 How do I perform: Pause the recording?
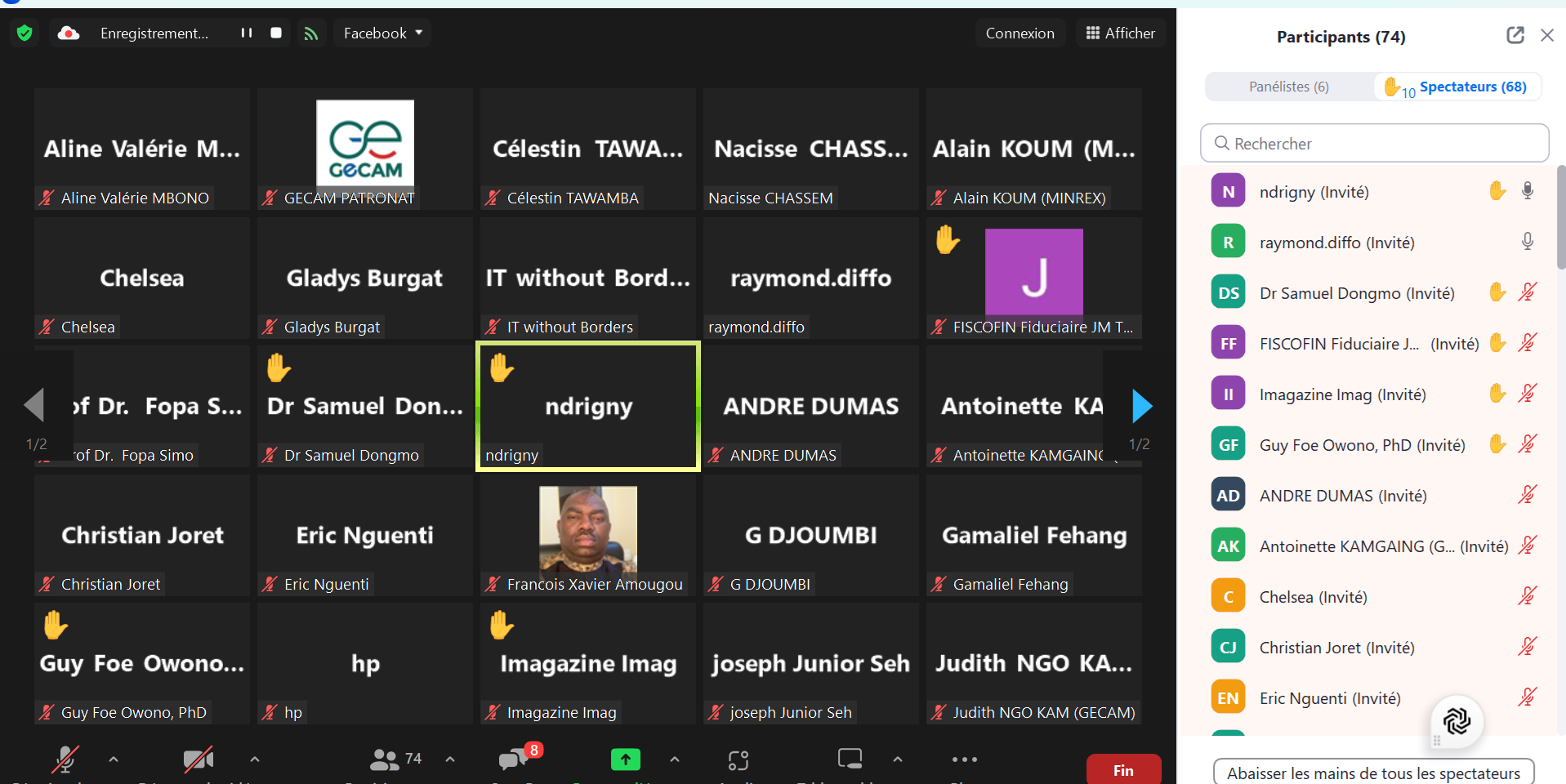[x=246, y=33]
